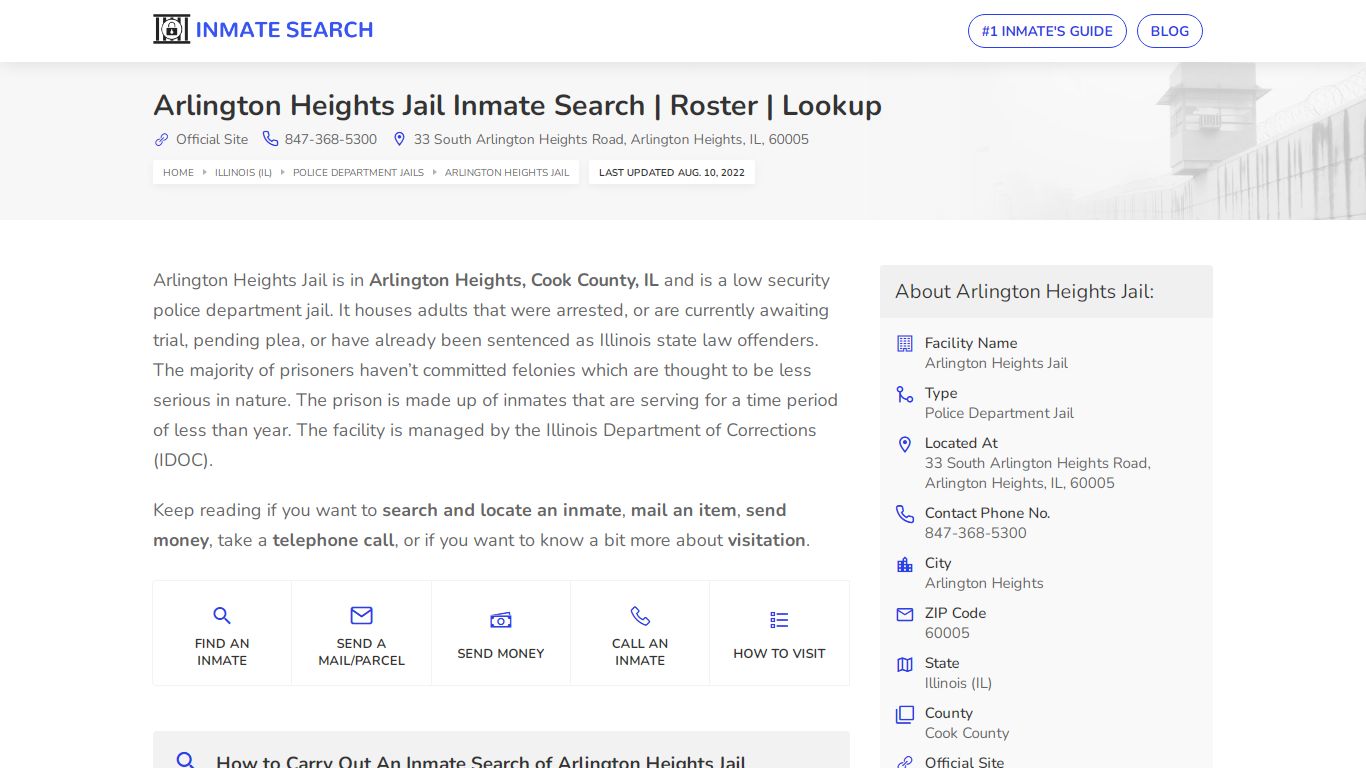Viewport: 1366px width, 768px height.
Task: Go to the Blog page
Action: (x=1169, y=31)
